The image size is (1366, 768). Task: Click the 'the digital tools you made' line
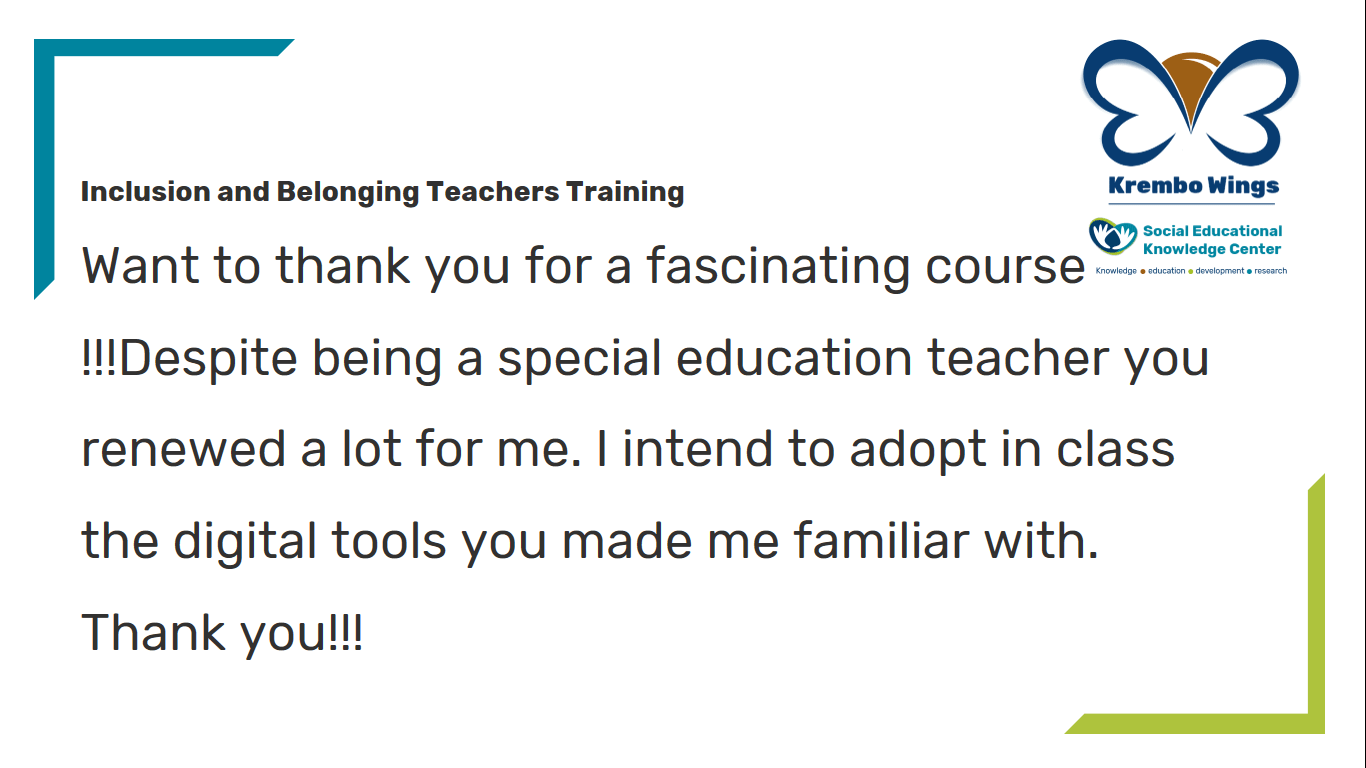590,542
